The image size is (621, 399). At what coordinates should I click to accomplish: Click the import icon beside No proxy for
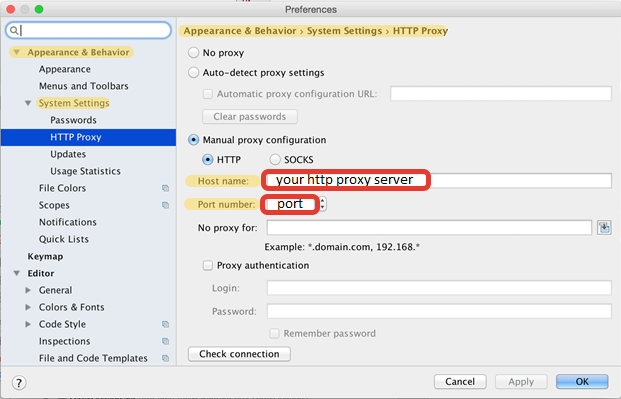point(604,228)
